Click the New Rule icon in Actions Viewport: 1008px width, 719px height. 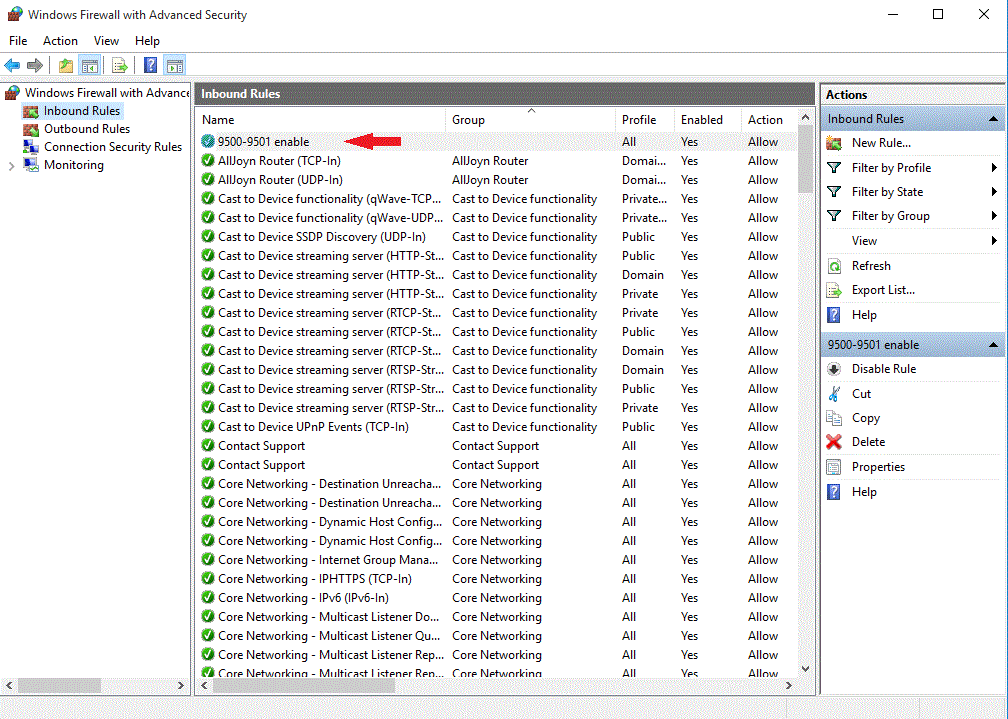point(834,143)
